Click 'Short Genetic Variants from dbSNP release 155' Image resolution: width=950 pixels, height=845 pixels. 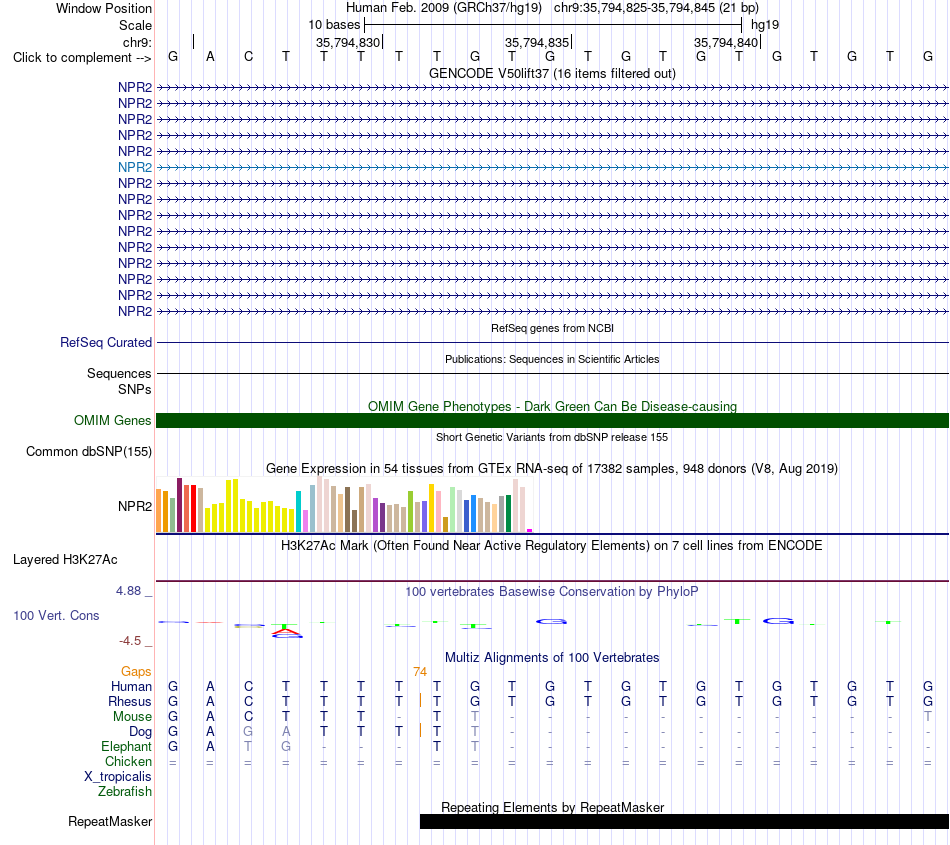tap(552, 437)
